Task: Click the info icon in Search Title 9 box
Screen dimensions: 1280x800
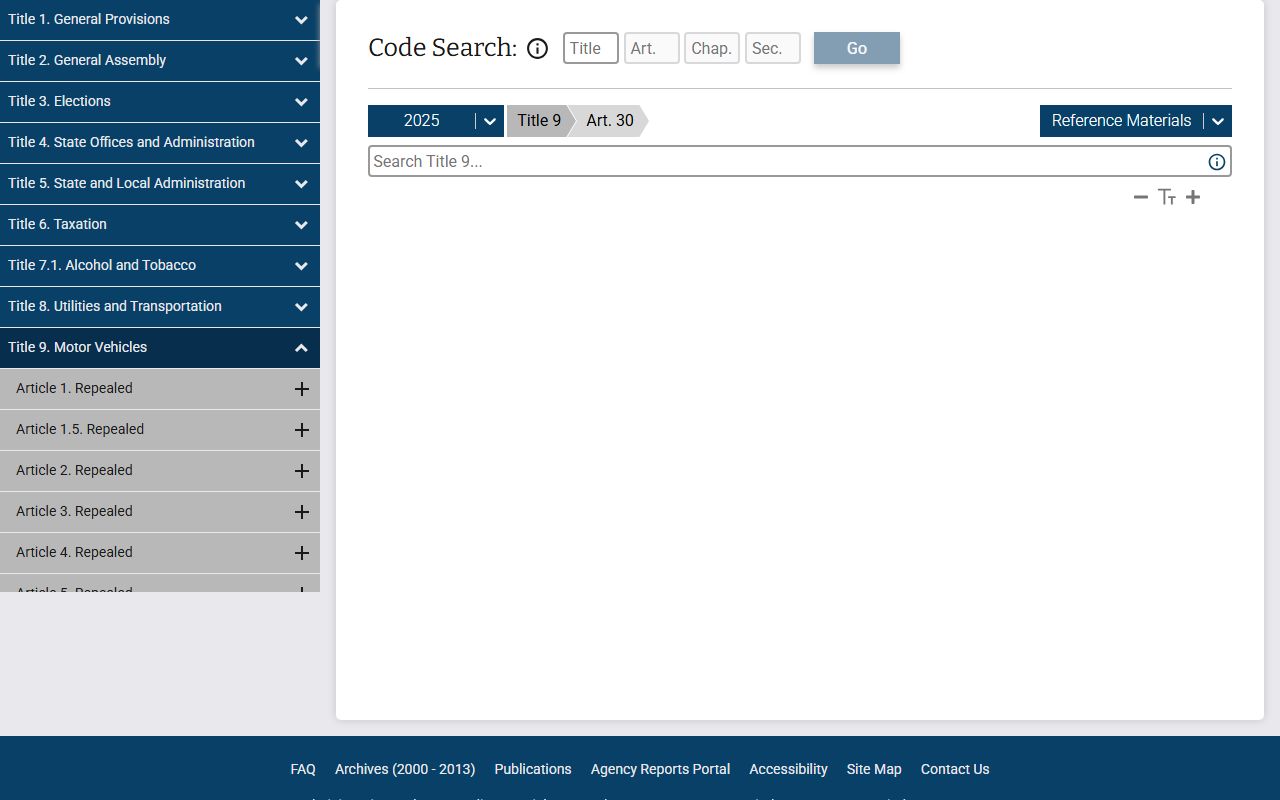Action: [1216, 162]
